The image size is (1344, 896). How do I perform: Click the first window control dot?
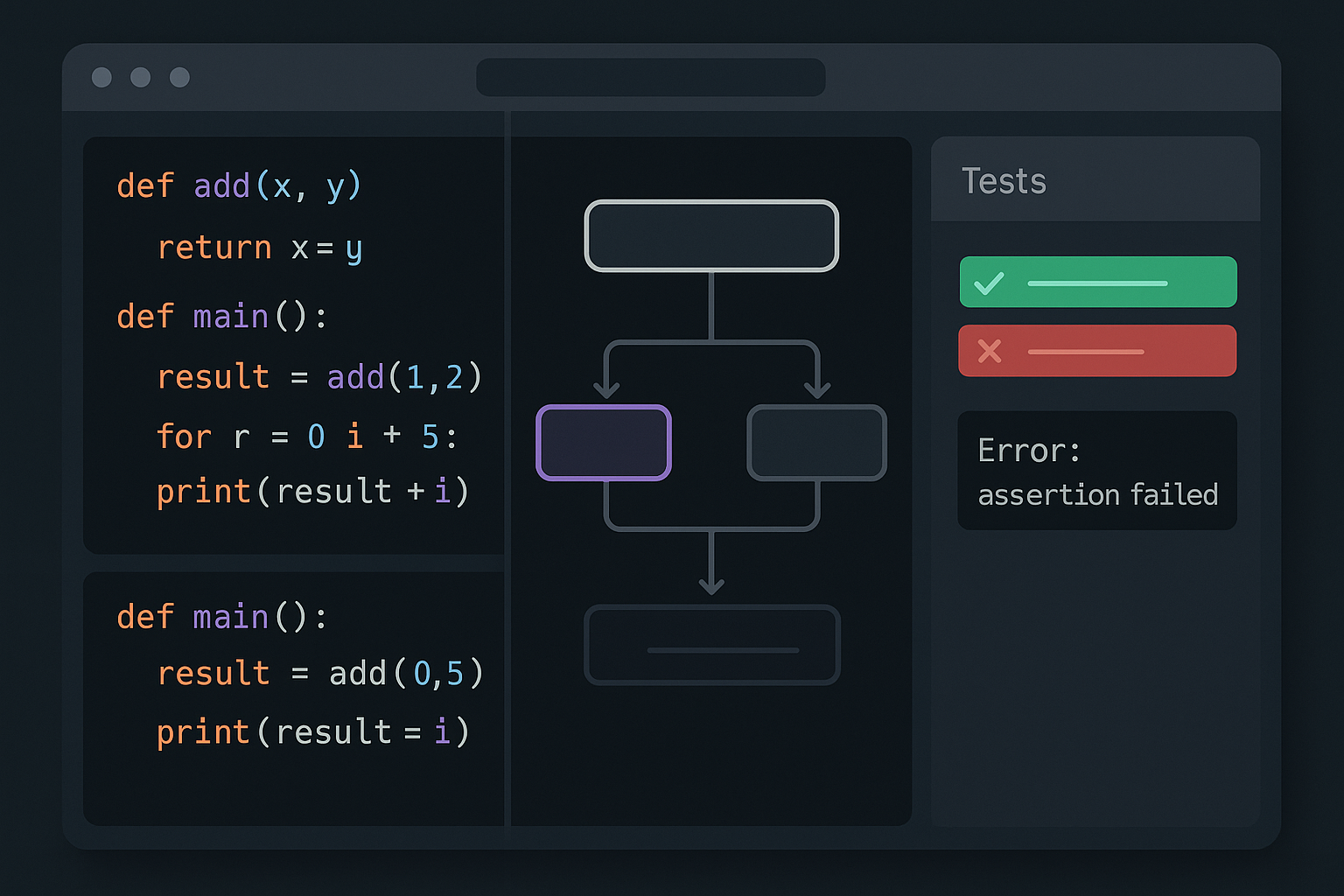tap(101, 77)
